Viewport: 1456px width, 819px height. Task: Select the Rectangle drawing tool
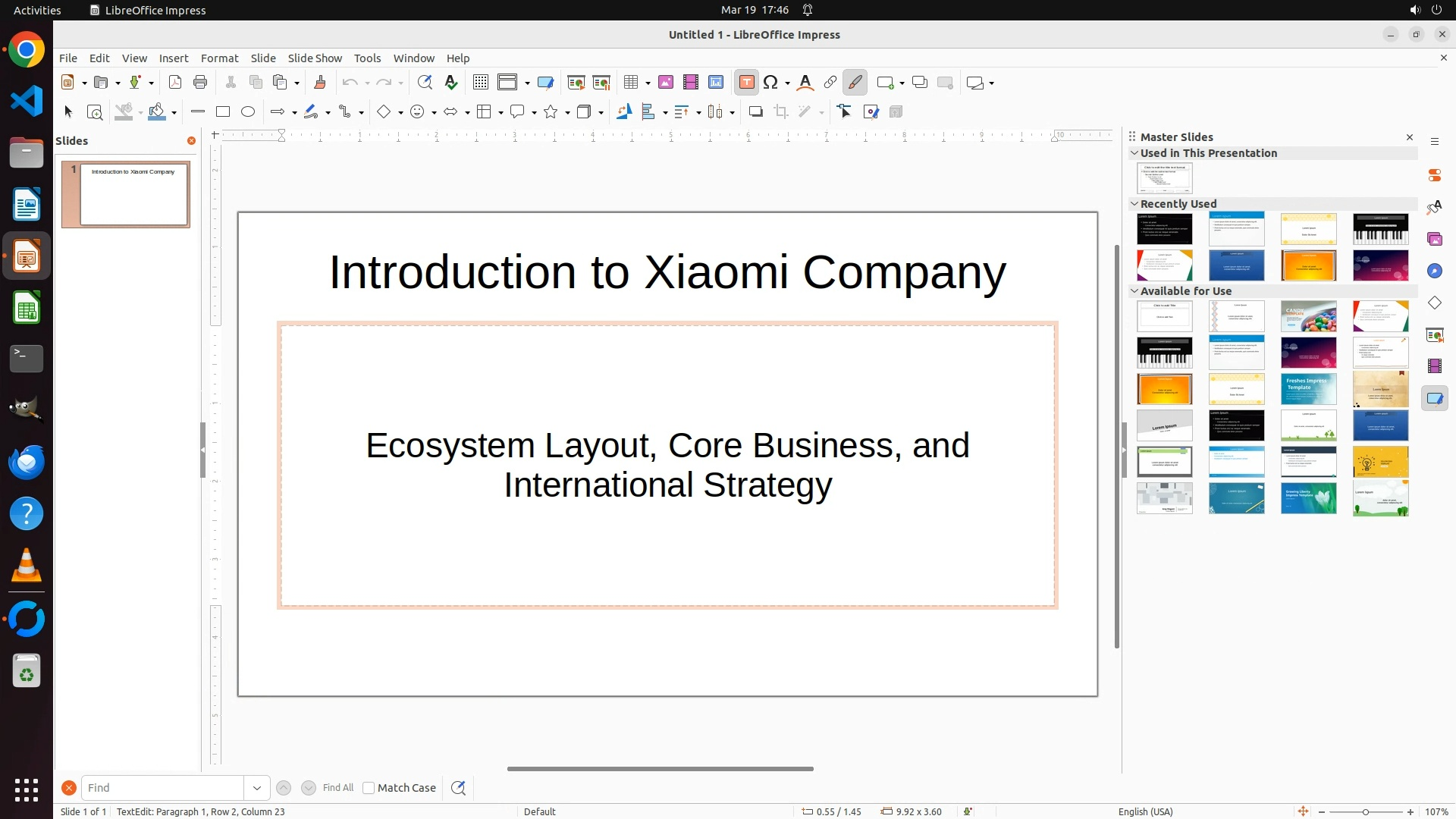click(223, 112)
